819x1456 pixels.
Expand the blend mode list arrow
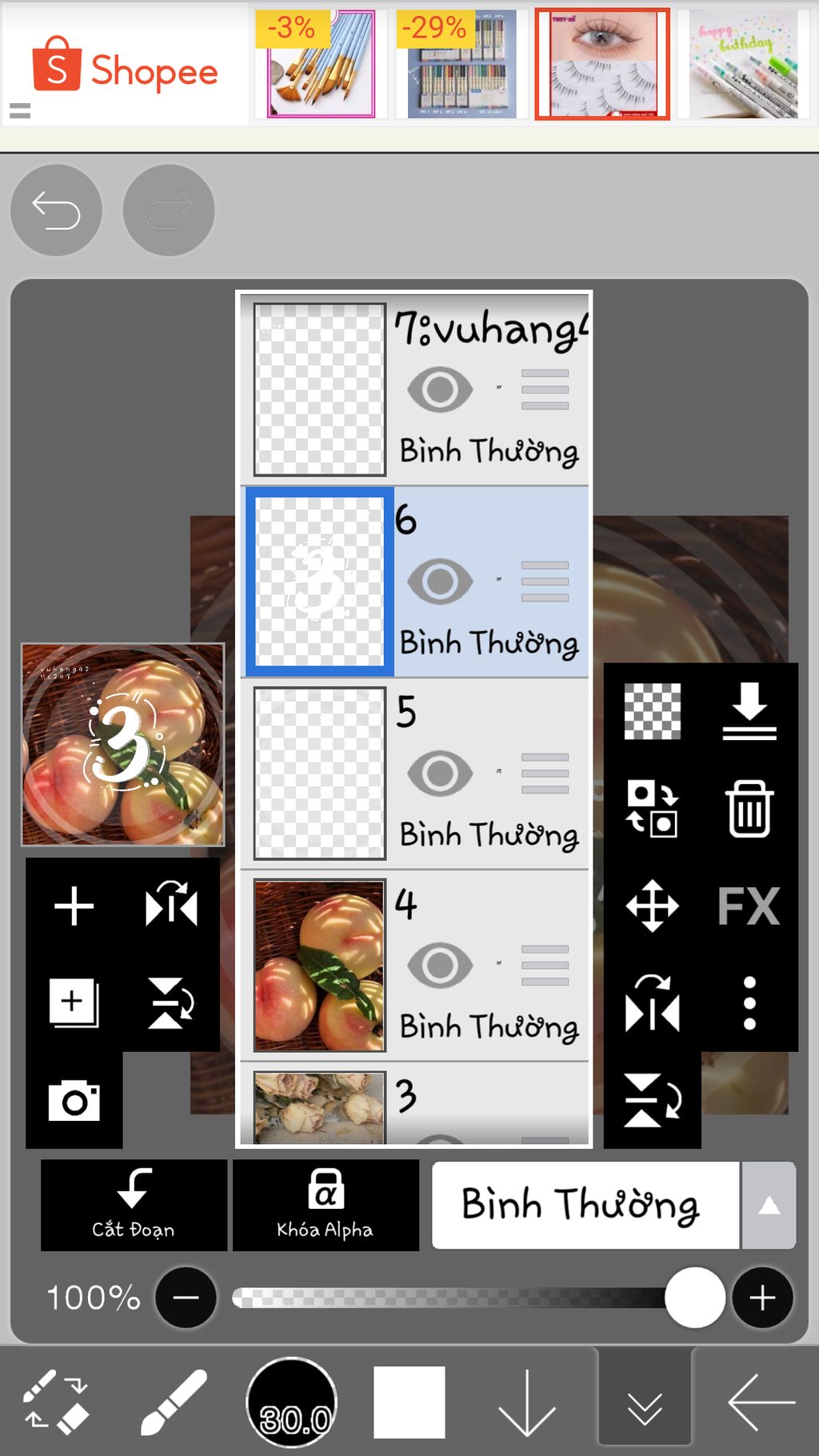(769, 1206)
